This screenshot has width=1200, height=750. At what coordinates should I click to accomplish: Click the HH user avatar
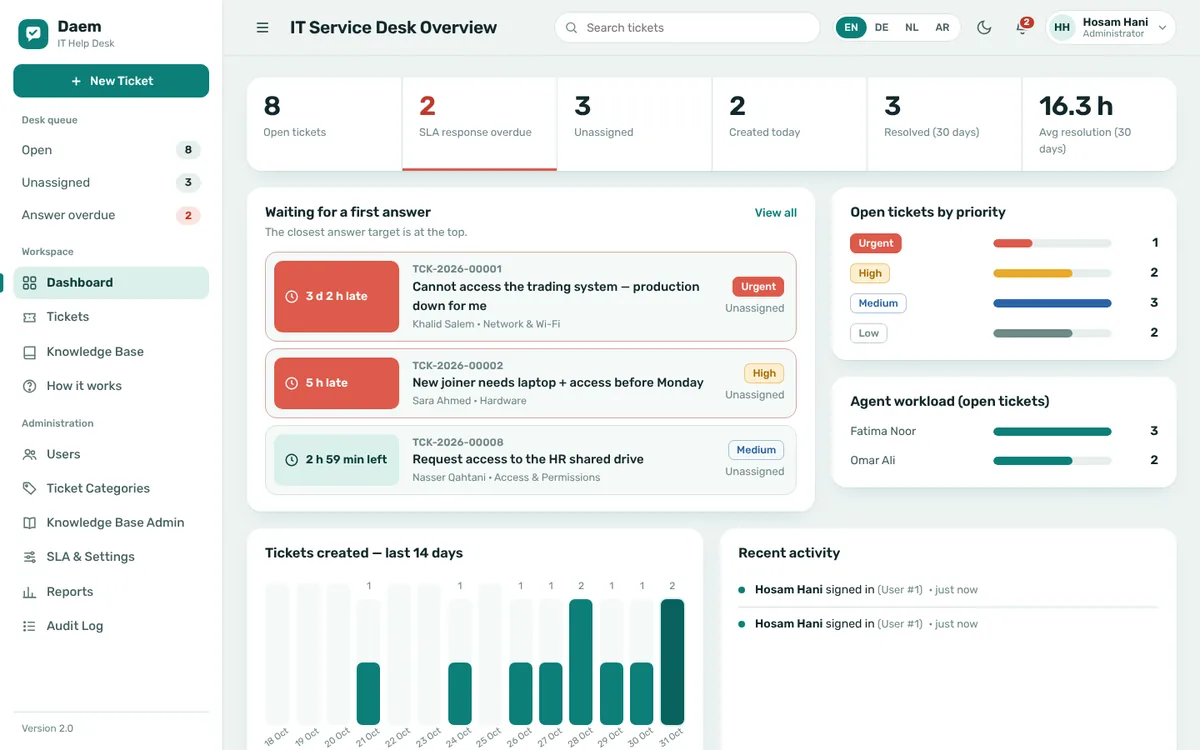click(x=1062, y=28)
